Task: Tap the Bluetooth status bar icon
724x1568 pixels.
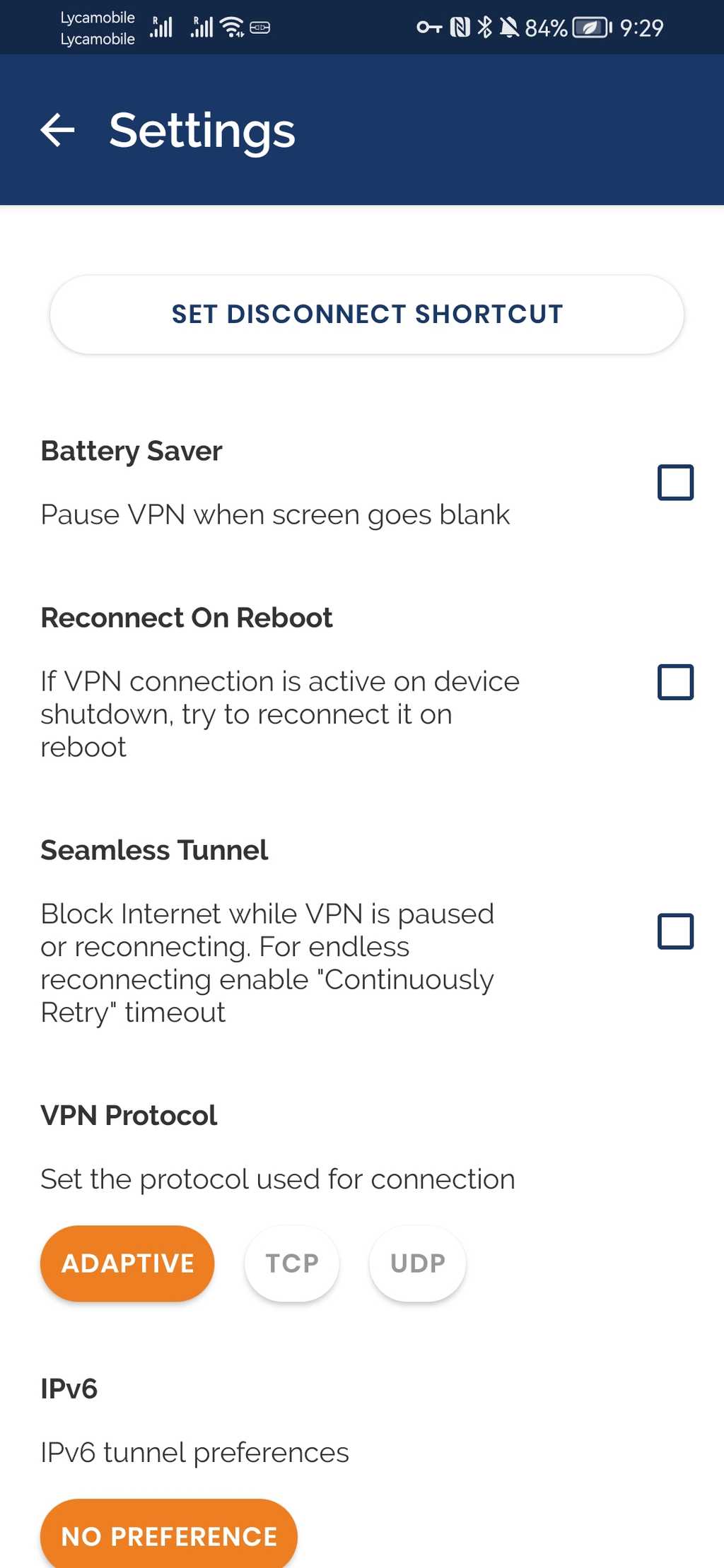Action: click(x=485, y=27)
